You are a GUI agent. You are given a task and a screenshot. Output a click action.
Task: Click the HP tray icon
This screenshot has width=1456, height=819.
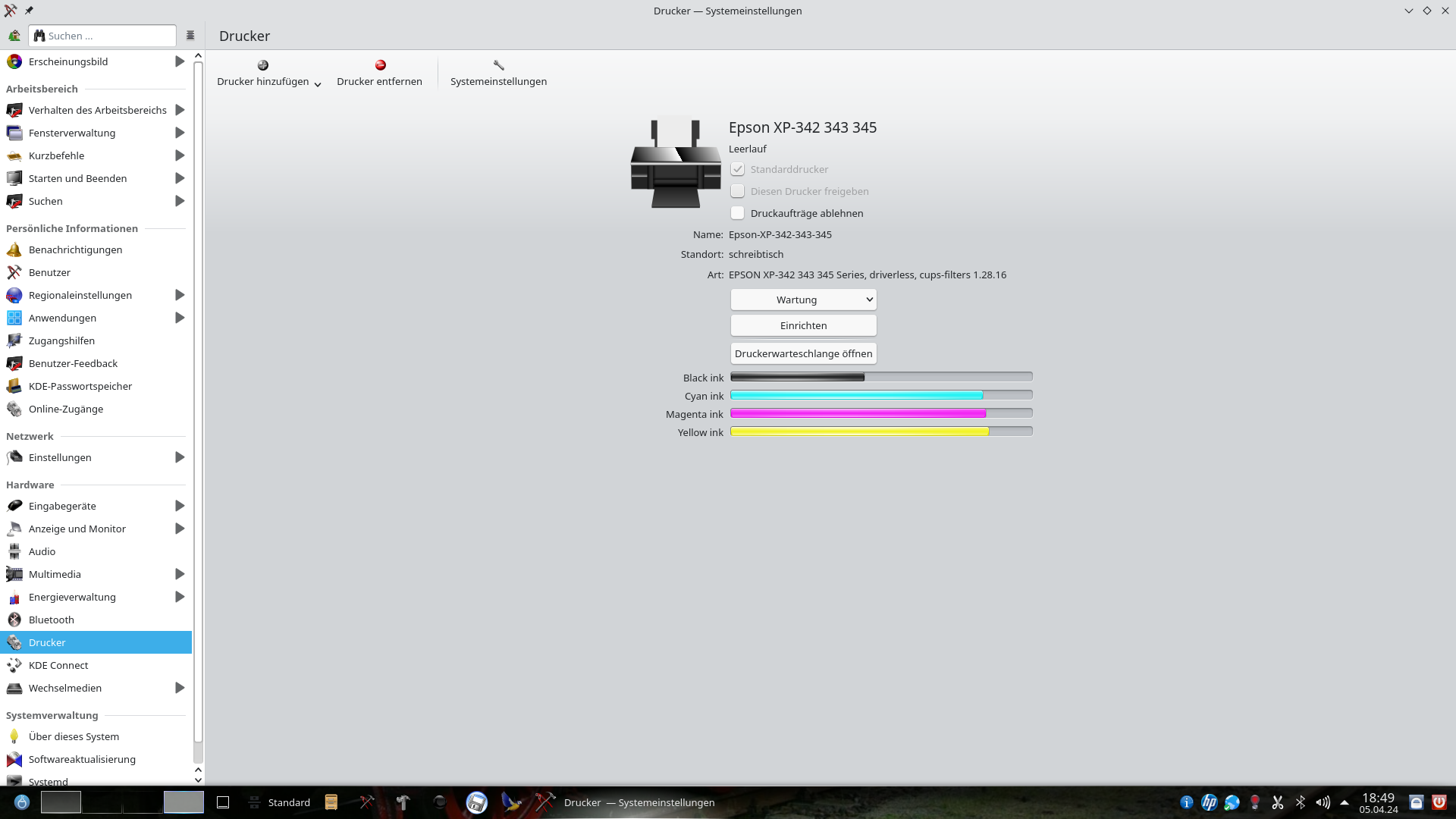1210,802
